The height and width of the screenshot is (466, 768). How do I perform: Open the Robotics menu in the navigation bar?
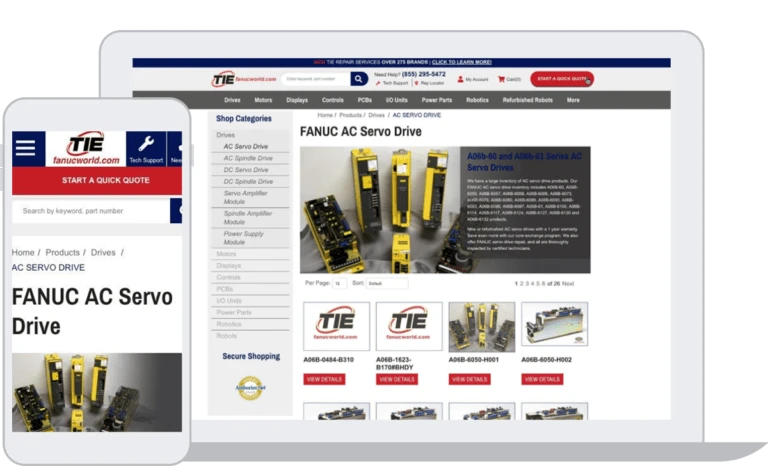(x=477, y=100)
